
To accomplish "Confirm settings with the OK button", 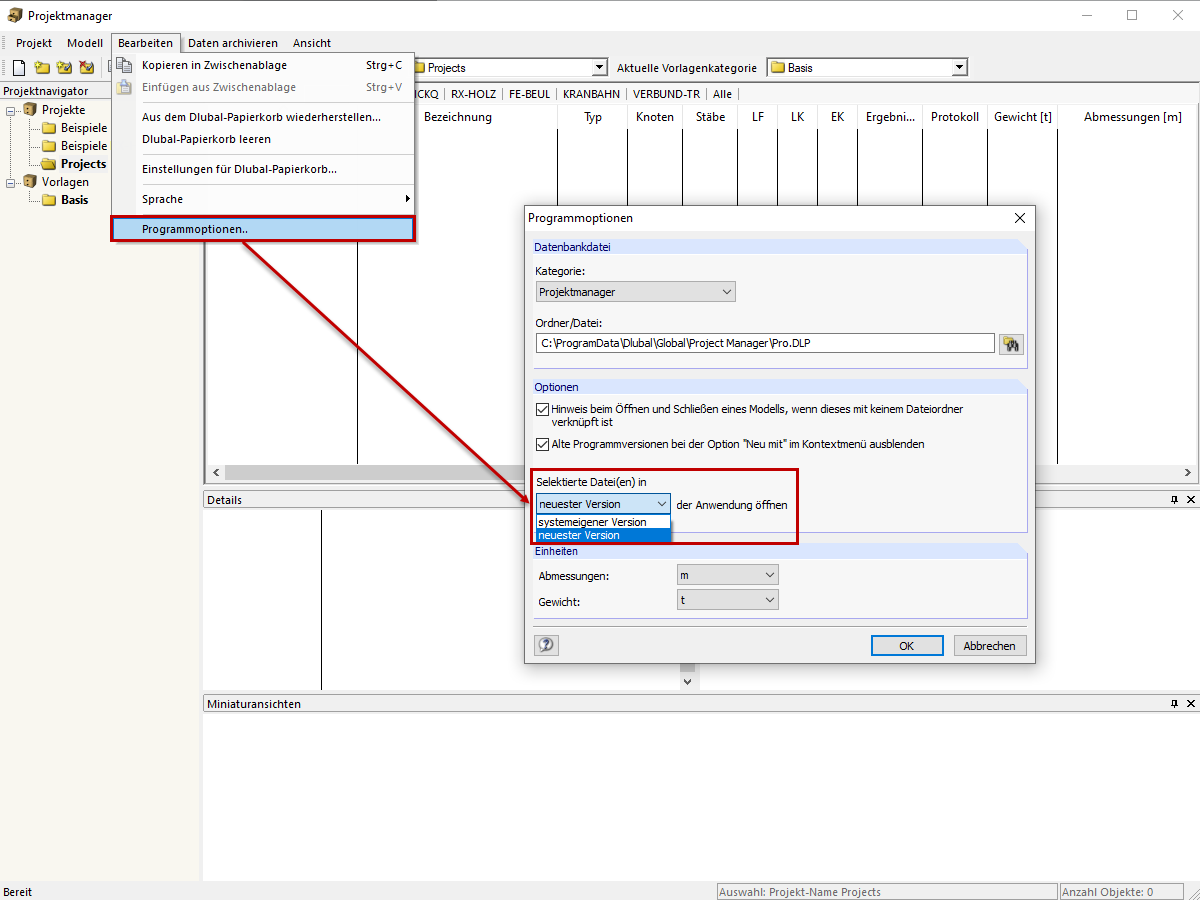I will point(906,645).
